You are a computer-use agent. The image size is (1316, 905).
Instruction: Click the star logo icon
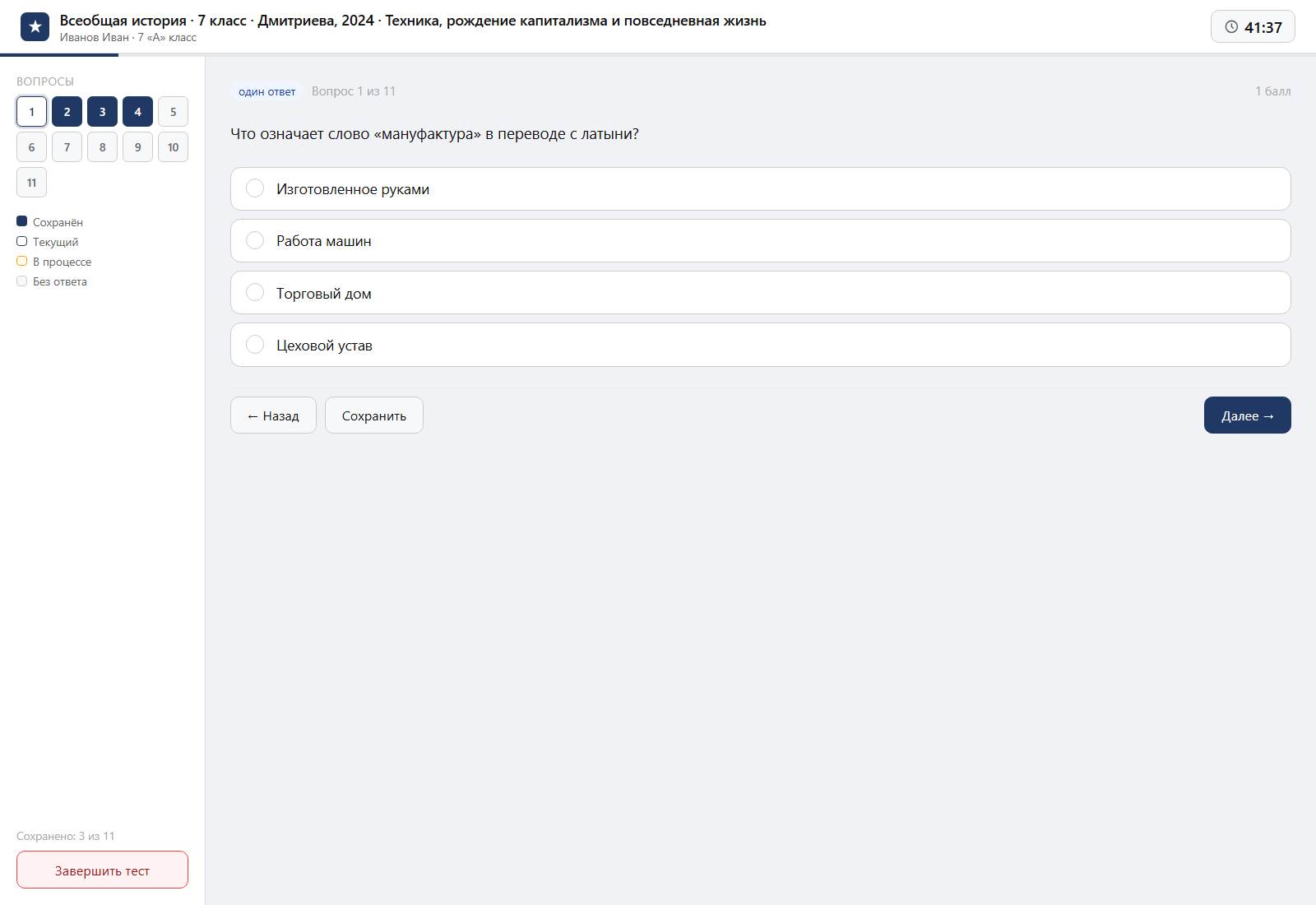tap(35, 27)
